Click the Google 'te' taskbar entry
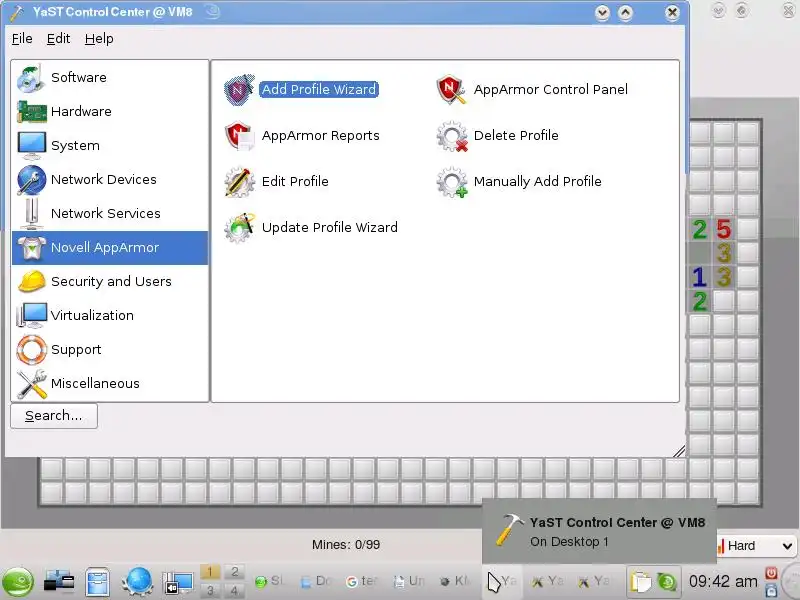 (362, 582)
